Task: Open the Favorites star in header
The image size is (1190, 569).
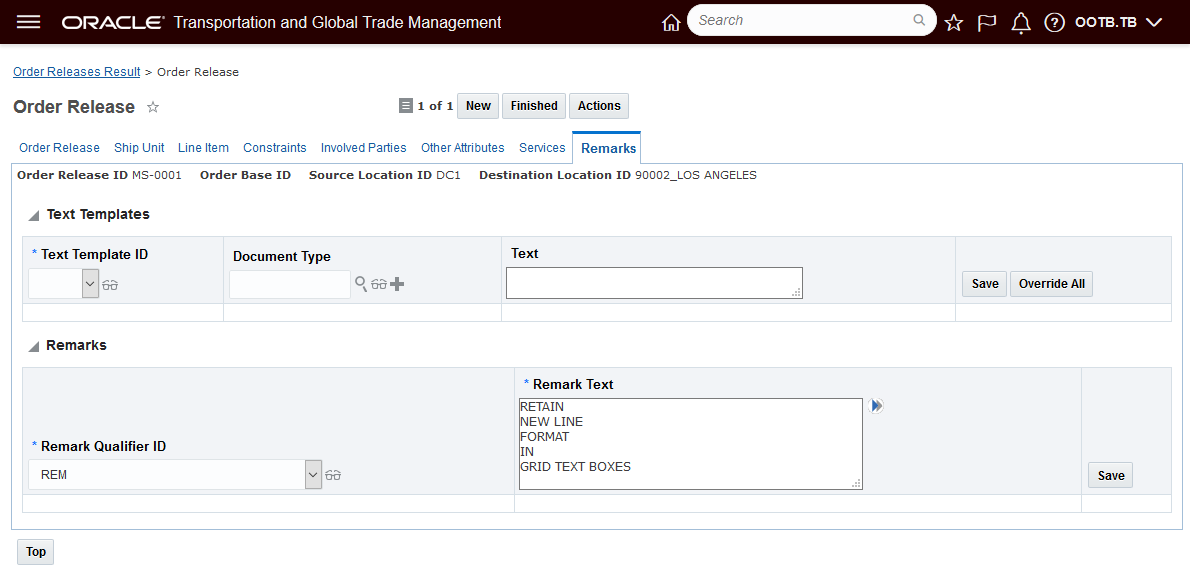Action: click(x=954, y=22)
